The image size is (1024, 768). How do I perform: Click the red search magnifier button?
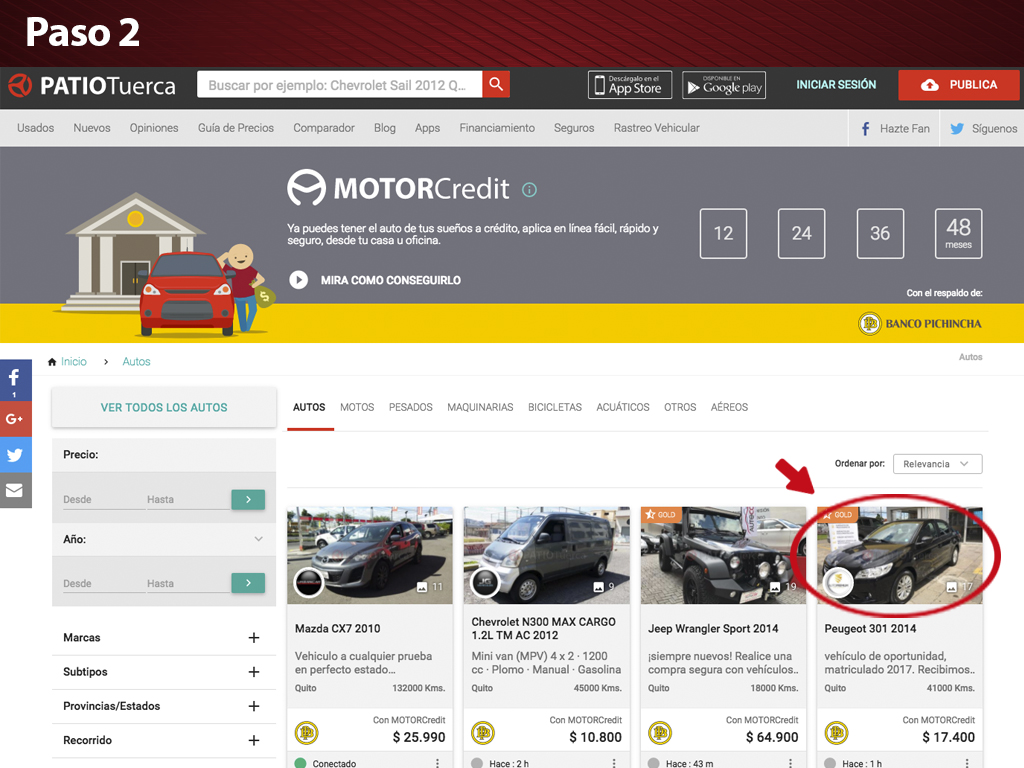pos(496,84)
